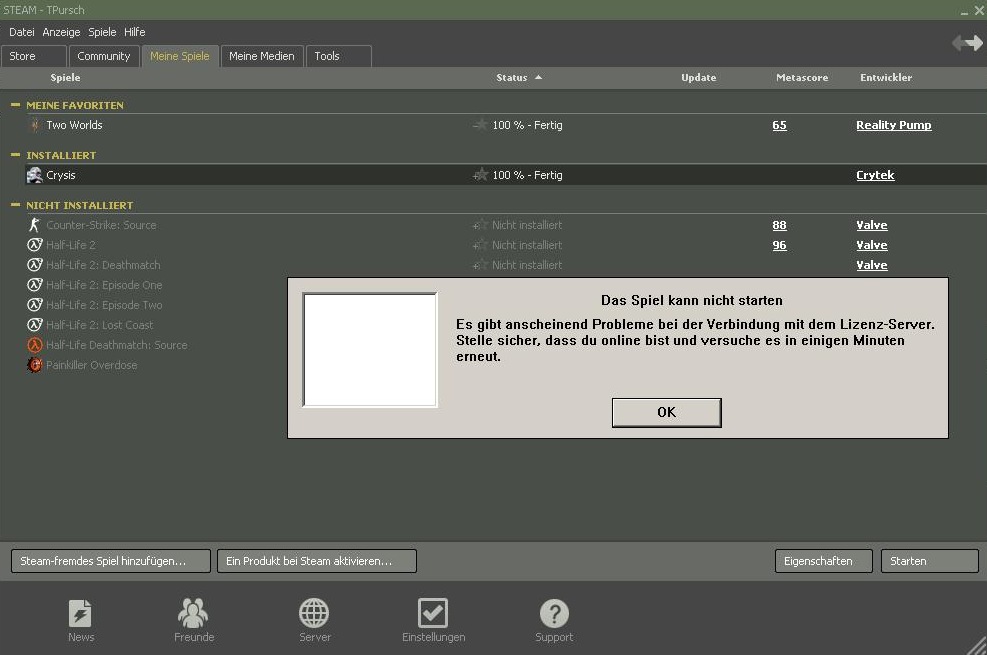
Task: Click the window resize grip at bottom right
Action: [x=976, y=645]
